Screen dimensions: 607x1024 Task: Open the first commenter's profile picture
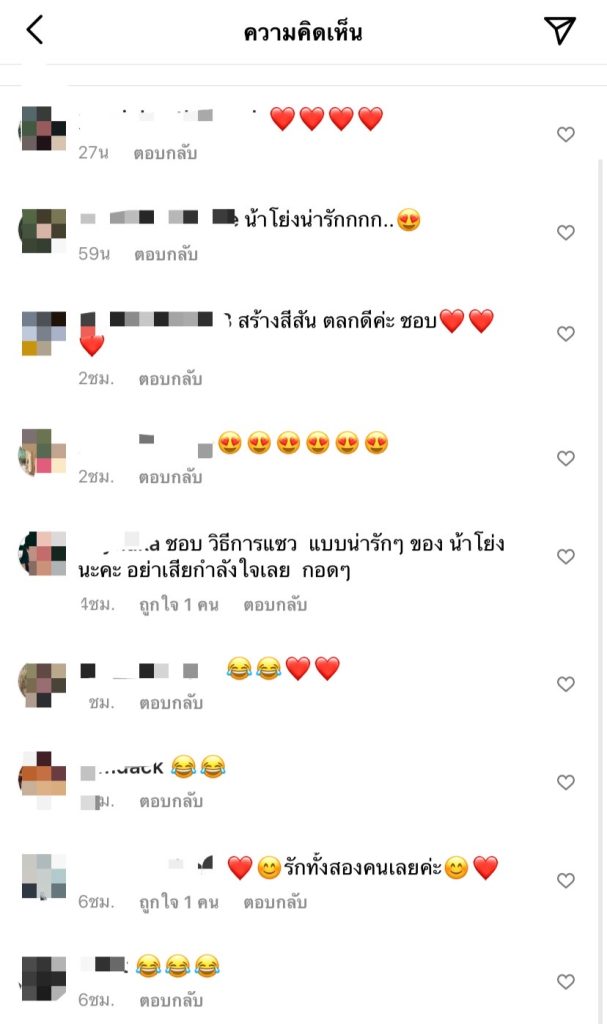pyautogui.click(x=44, y=129)
